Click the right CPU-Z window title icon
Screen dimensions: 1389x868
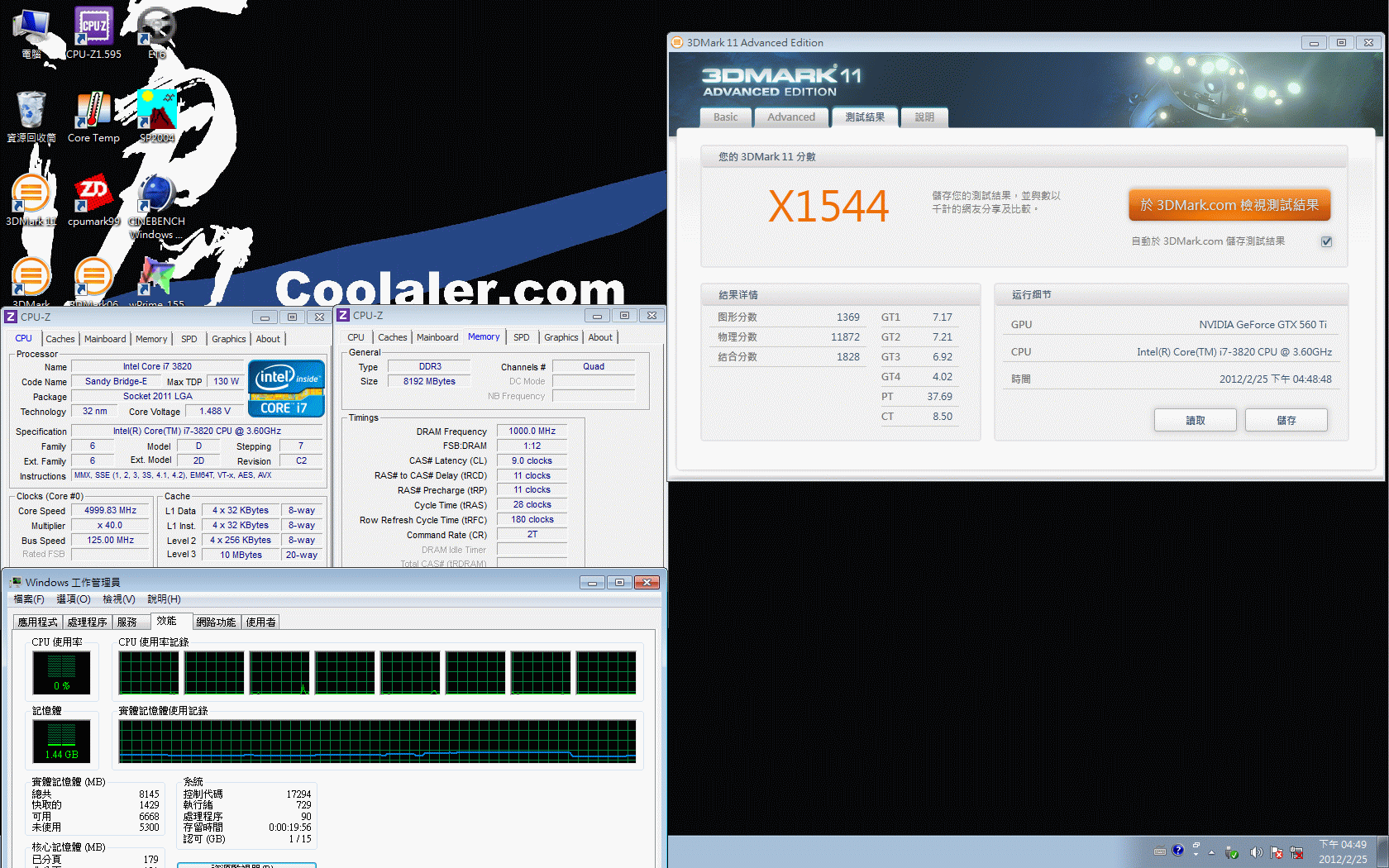343,315
